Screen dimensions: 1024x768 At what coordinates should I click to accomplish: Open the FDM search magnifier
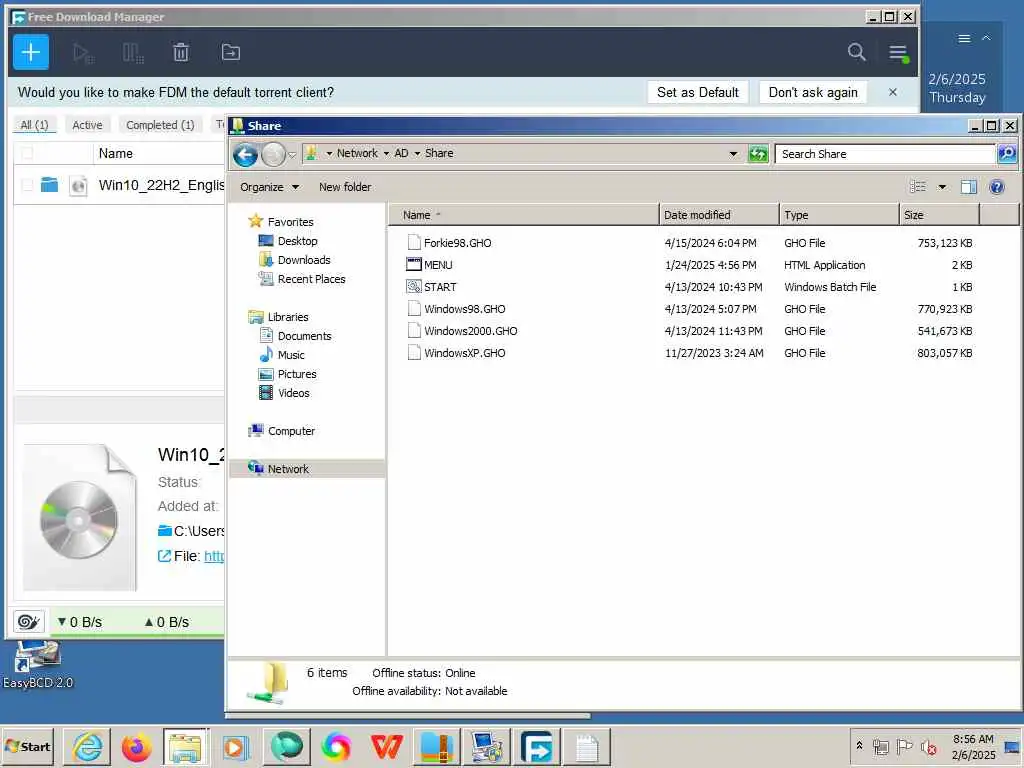[x=857, y=52]
